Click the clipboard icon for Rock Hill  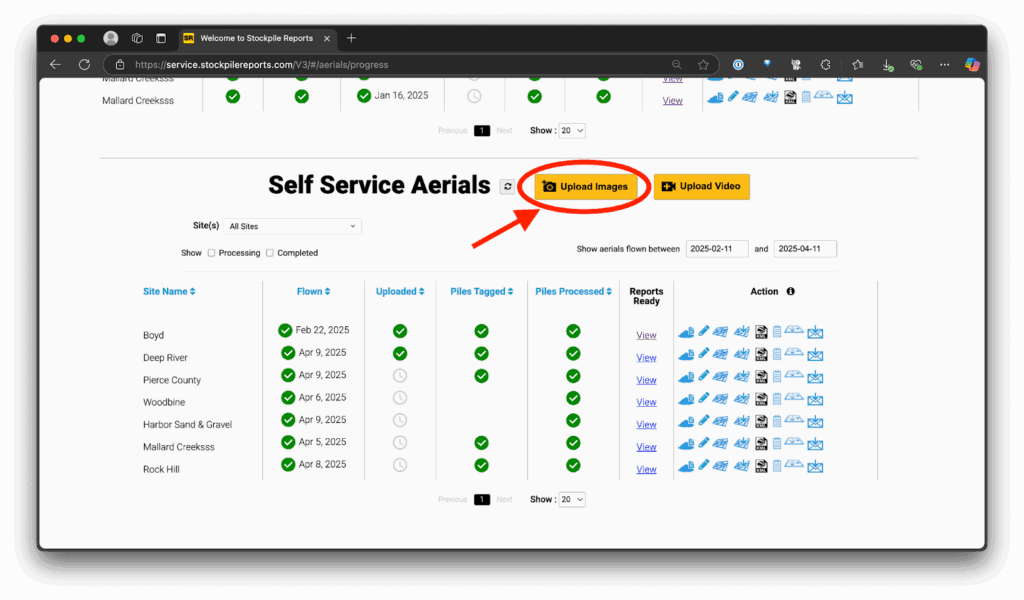click(x=776, y=467)
